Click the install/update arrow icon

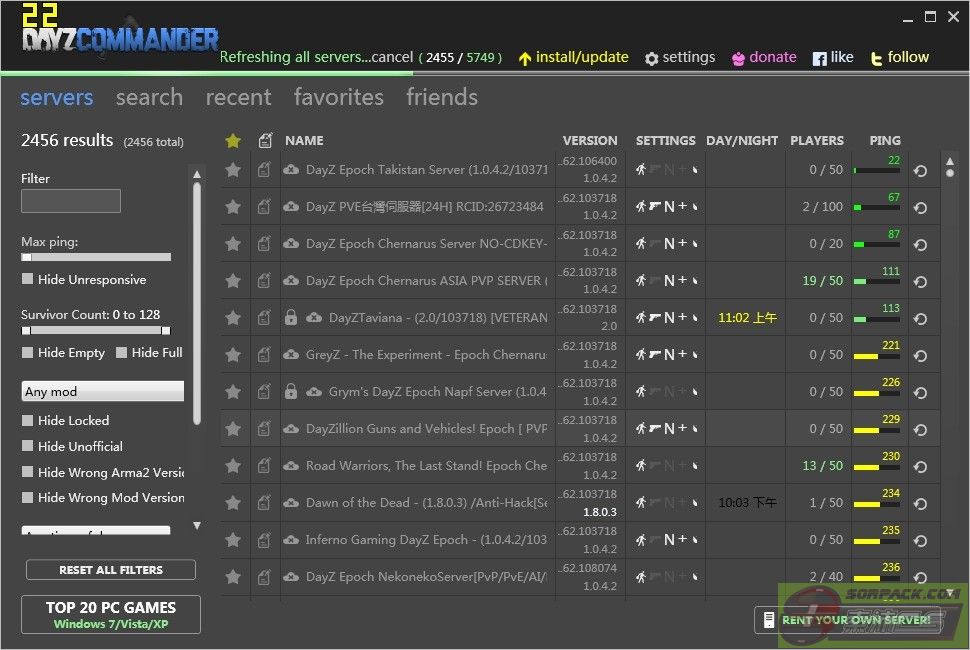coord(525,59)
